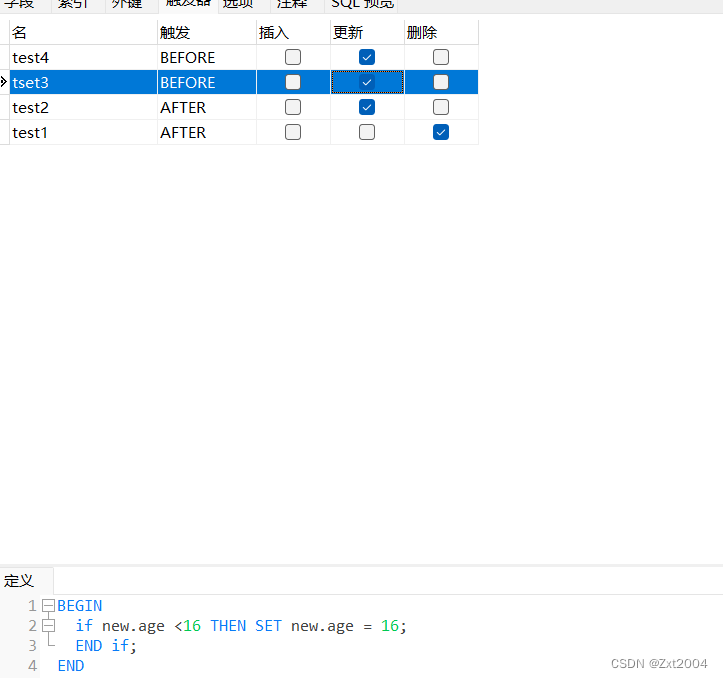Open the SQL 预览 tab
Screen dimensions: 723x678
pos(362,4)
